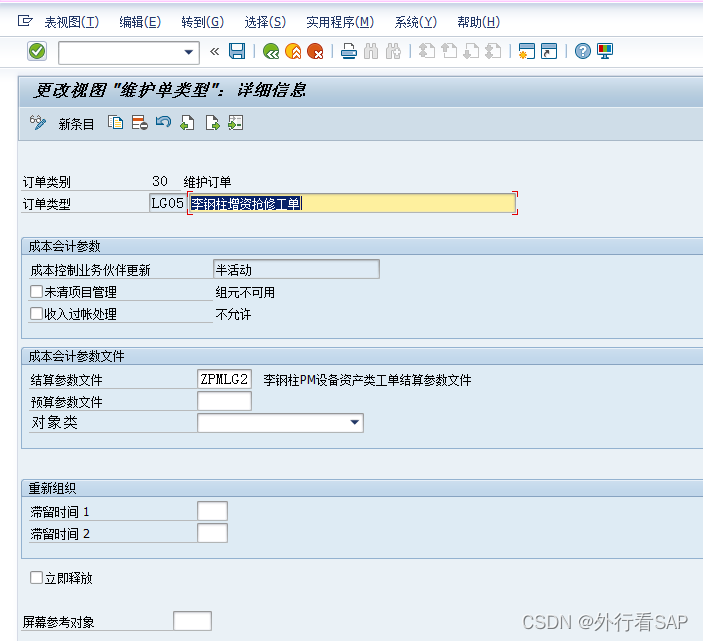Click the 重新组织 section header
This screenshot has height=641, width=703.
pyautogui.click(x=52, y=488)
